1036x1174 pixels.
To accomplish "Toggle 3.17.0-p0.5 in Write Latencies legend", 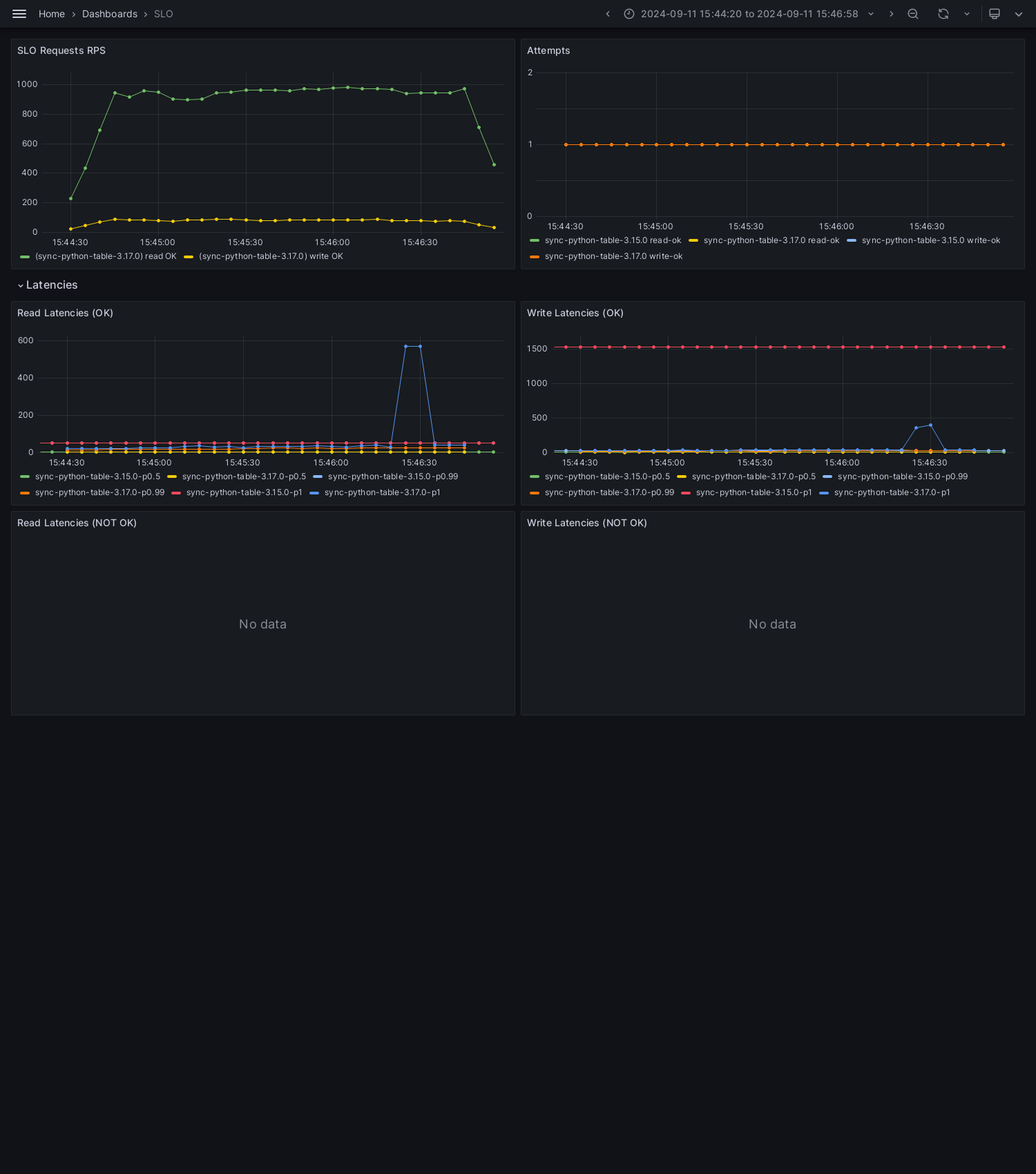I will pos(754,477).
